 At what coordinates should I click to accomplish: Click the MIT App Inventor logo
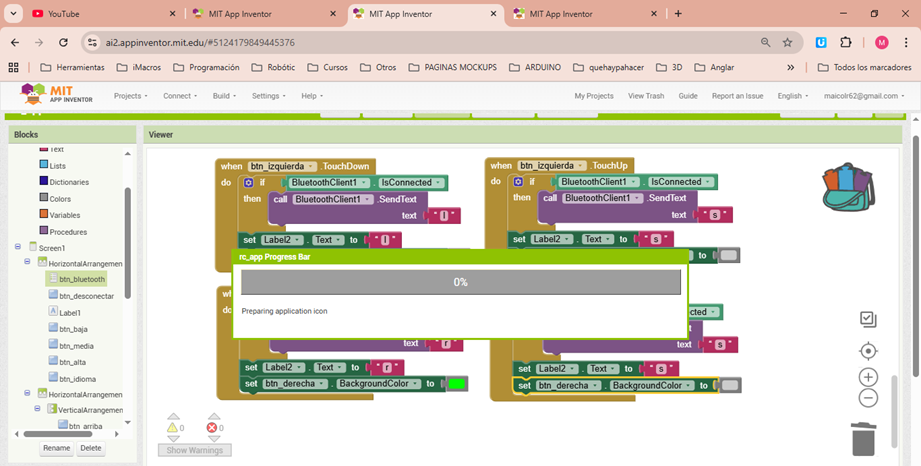click(58, 95)
